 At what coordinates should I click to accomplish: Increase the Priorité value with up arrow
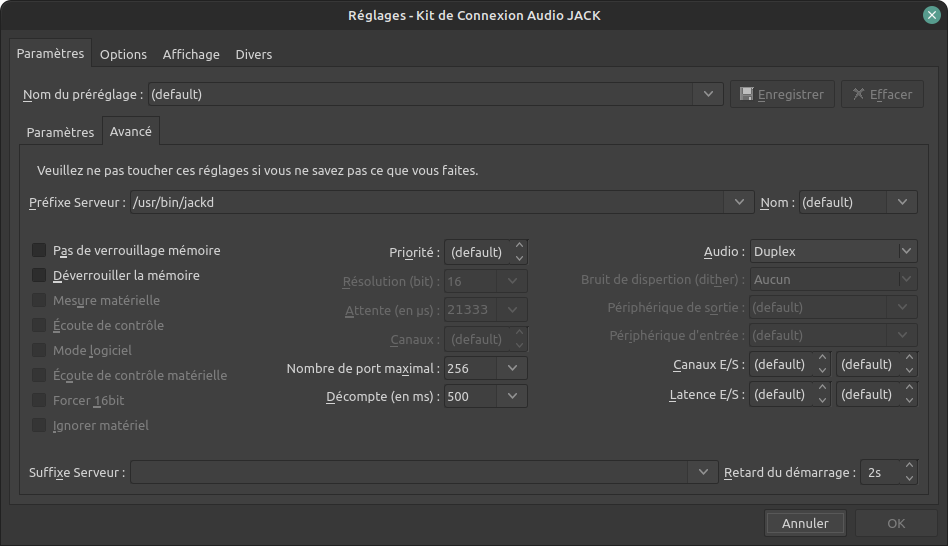(519, 246)
